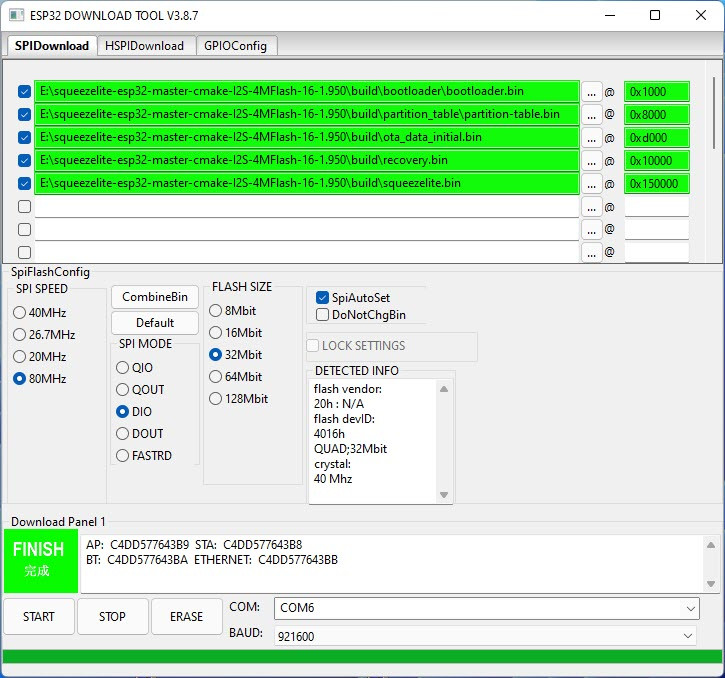
Task: Browse for file in recovery.bin row
Action: pos(591,161)
